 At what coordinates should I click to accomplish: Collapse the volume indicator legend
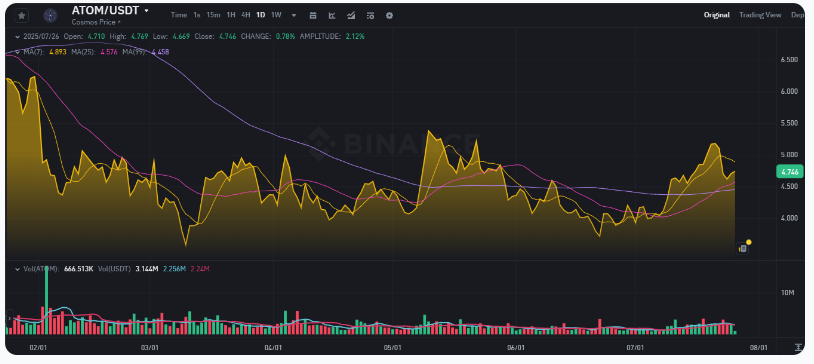[18, 269]
